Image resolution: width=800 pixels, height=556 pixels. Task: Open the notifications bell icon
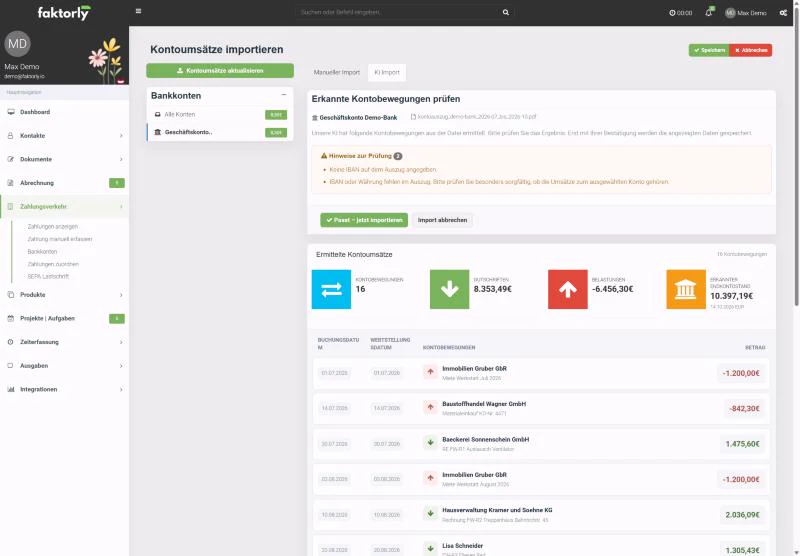pos(709,12)
